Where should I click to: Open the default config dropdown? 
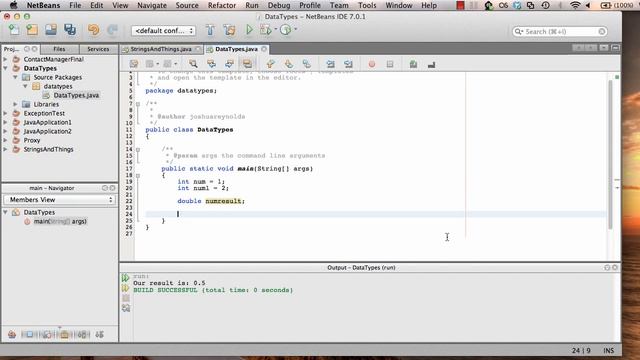(x=163, y=31)
